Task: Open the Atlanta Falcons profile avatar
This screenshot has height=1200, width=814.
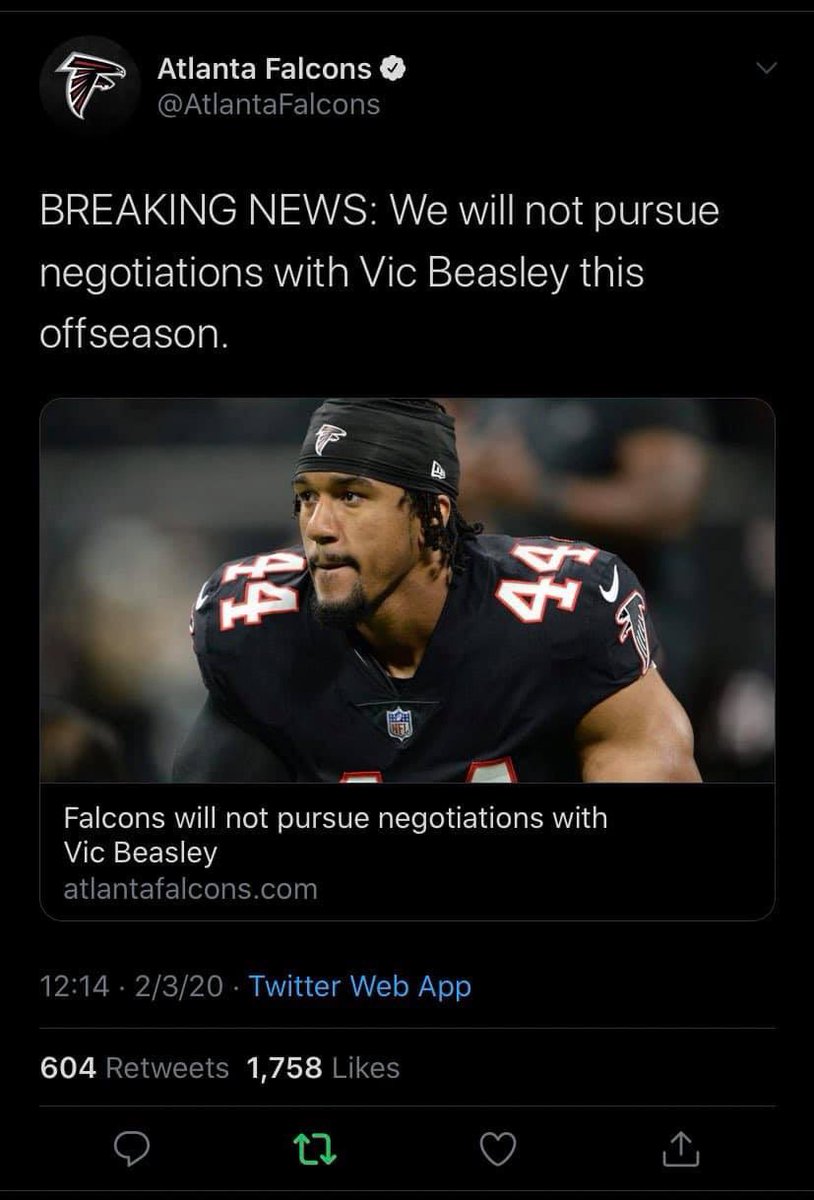Action: [x=89, y=85]
